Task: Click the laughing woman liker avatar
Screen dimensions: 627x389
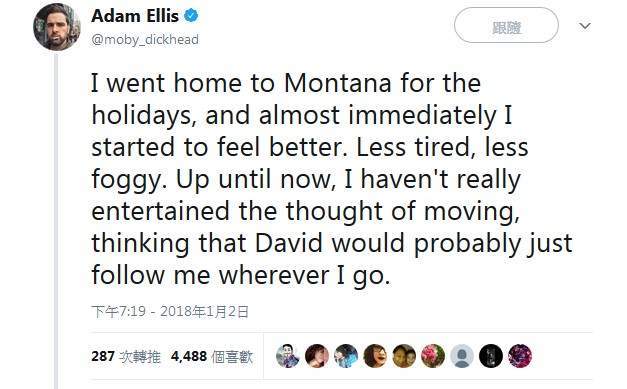Action: pyautogui.click(x=375, y=356)
